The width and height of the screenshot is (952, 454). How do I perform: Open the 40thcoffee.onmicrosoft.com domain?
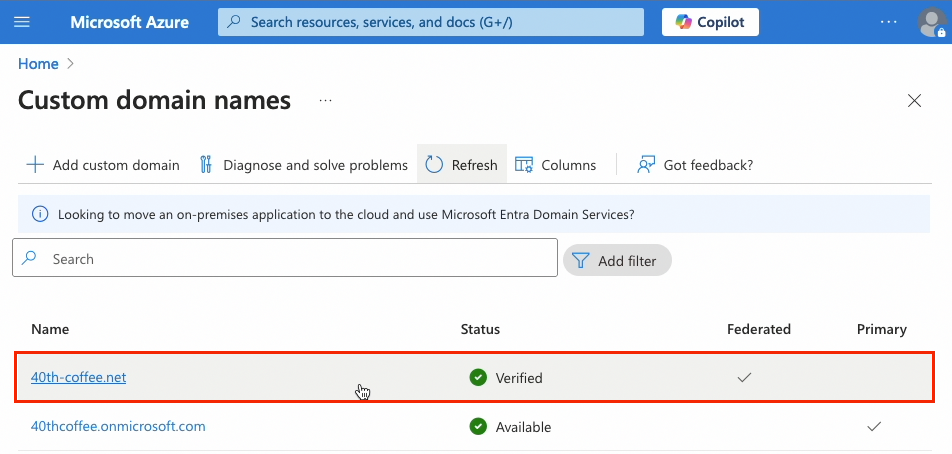pos(118,426)
